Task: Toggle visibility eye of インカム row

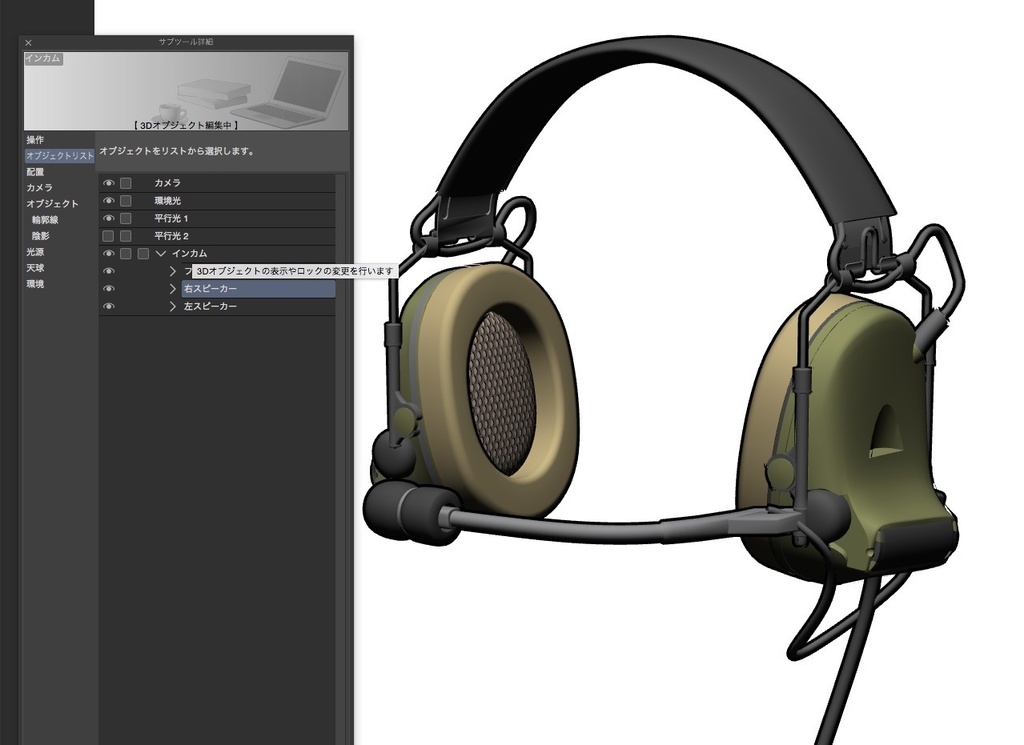Action: click(108, 253)
